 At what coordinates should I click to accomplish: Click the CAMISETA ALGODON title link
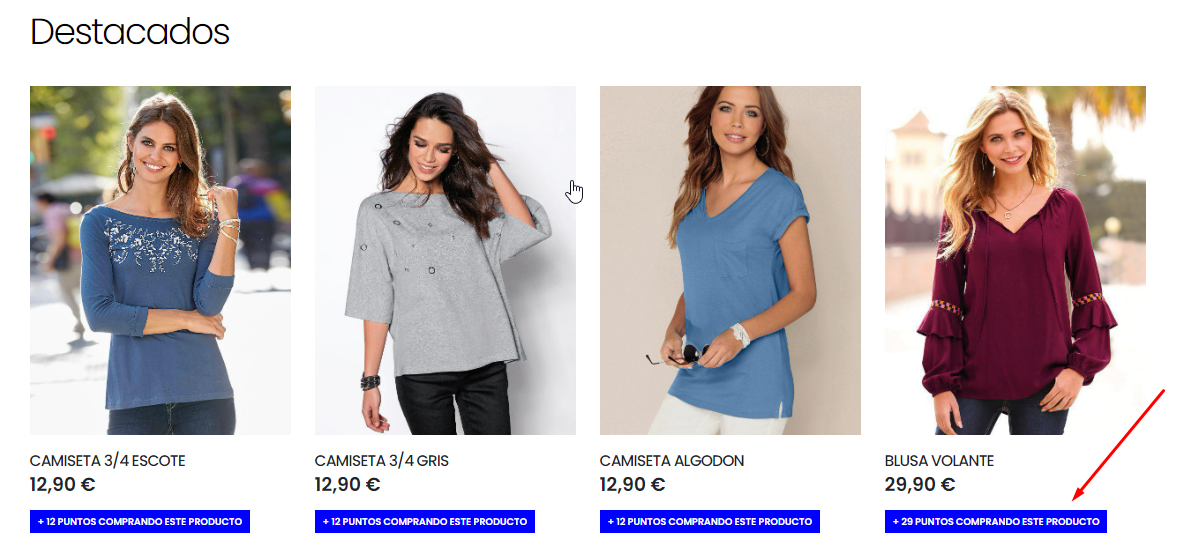[672, 460]
